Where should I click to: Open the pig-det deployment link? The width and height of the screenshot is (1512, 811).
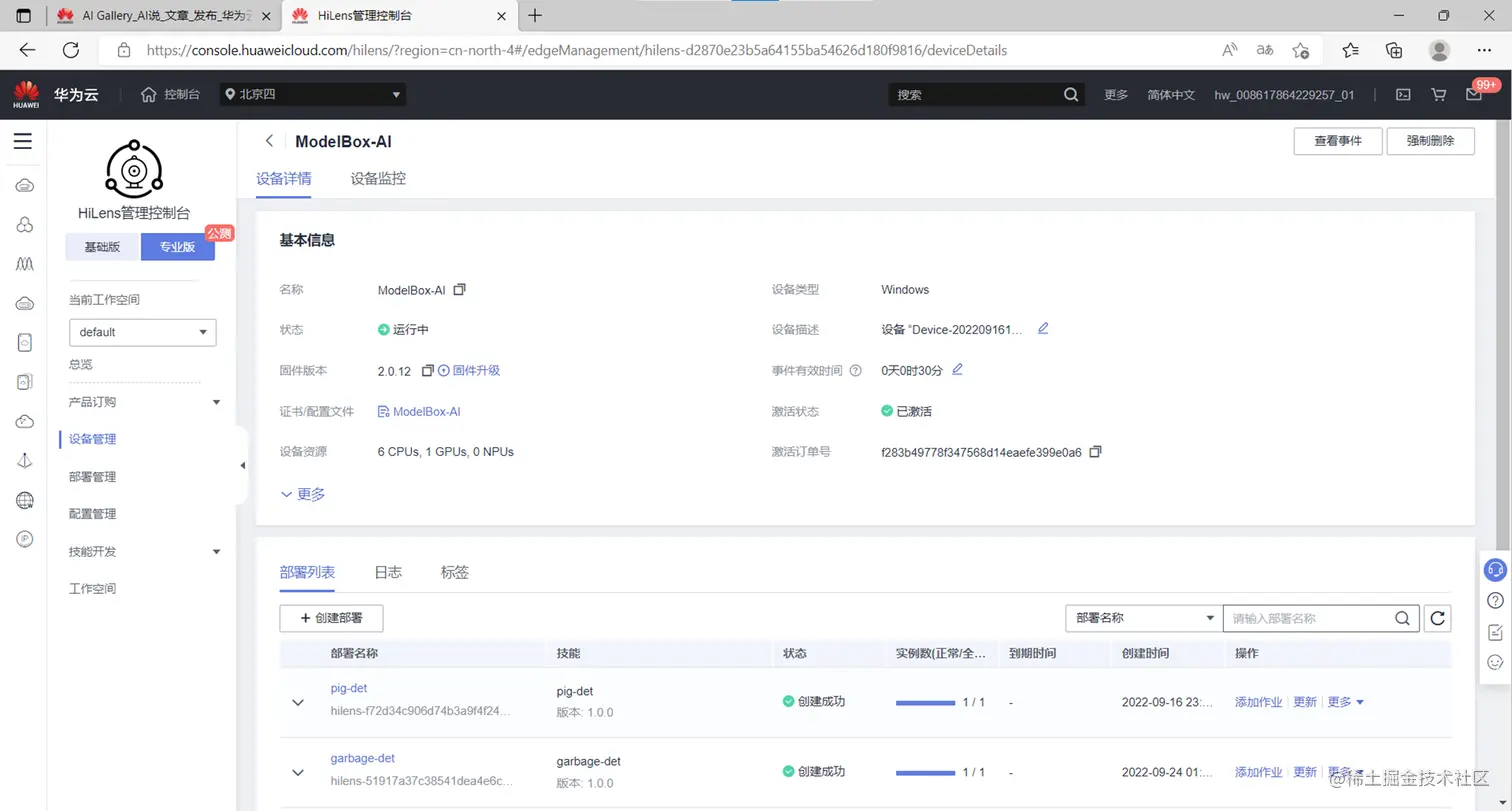click(x=349, y=688)
